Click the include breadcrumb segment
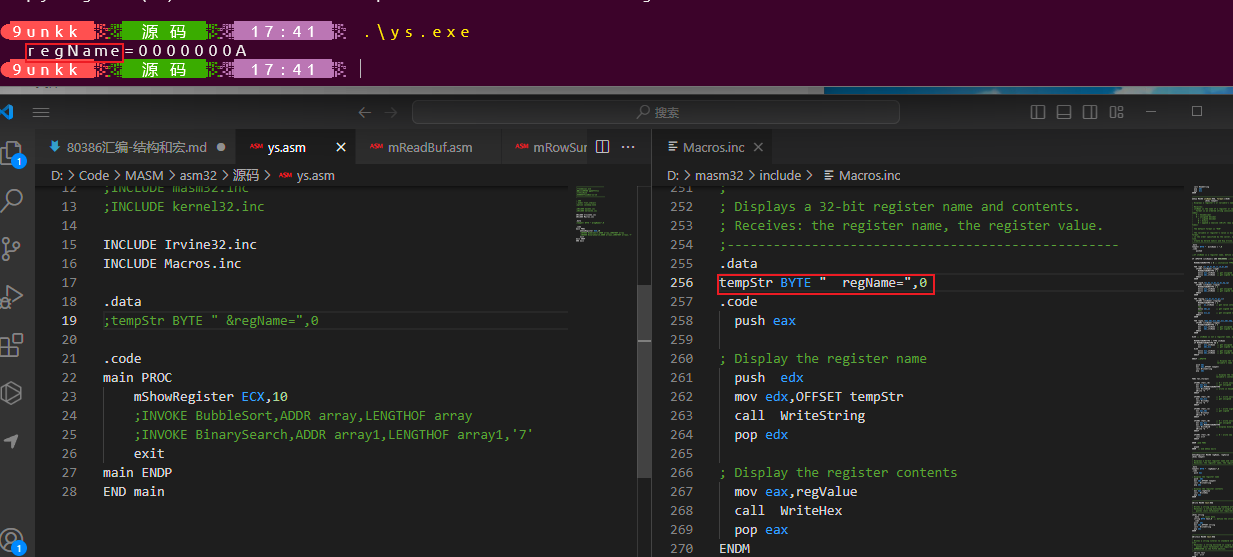 [x=780, y=175]
